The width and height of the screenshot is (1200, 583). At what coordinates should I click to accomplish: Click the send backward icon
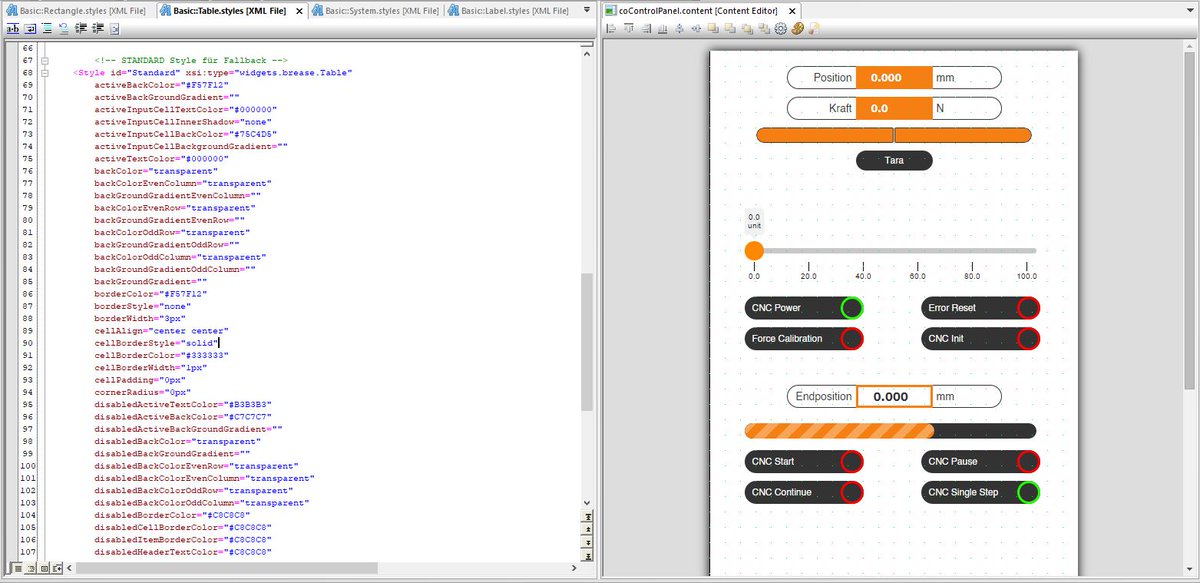coord(747,28)
